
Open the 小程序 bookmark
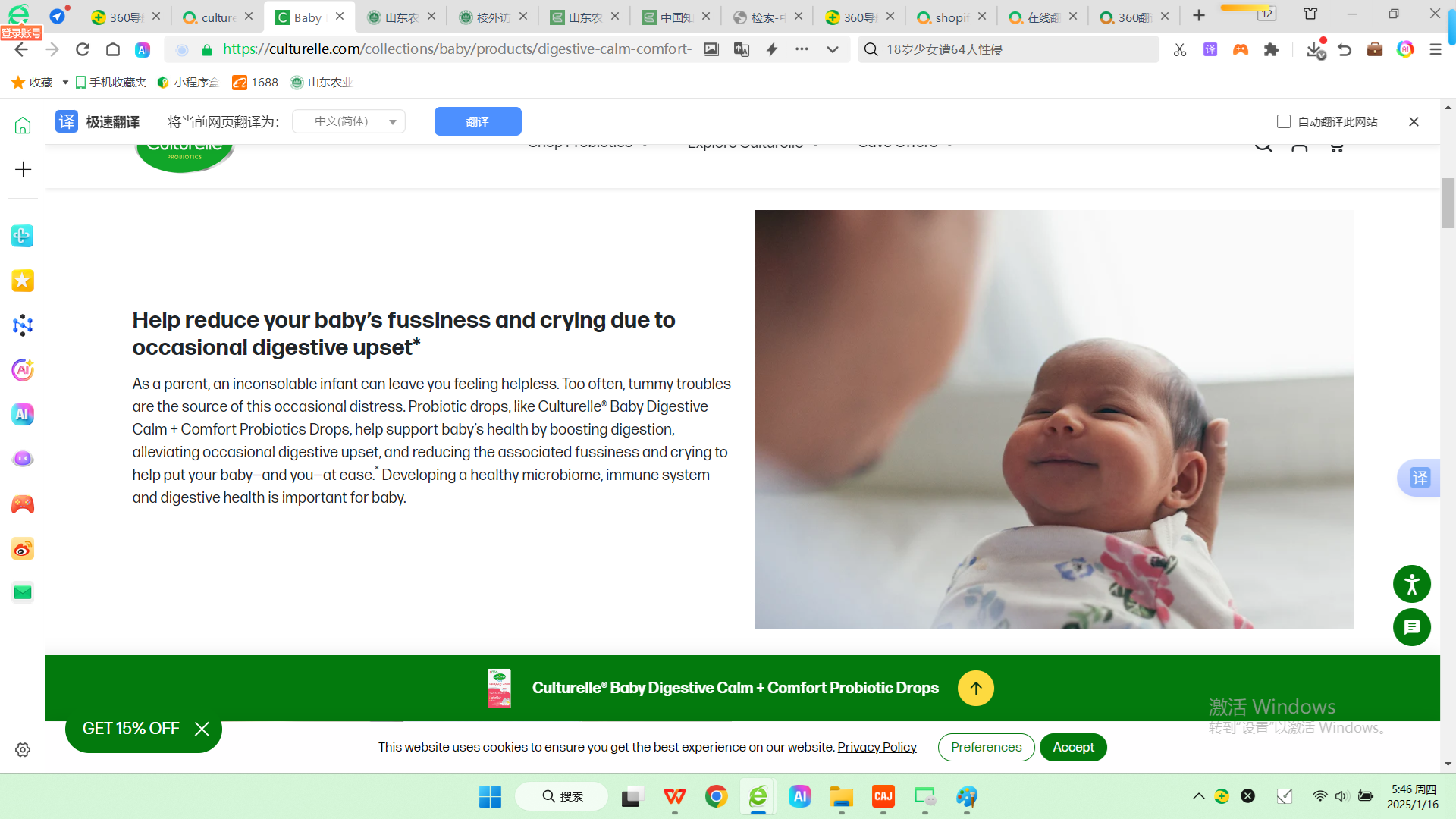(188, 82)
